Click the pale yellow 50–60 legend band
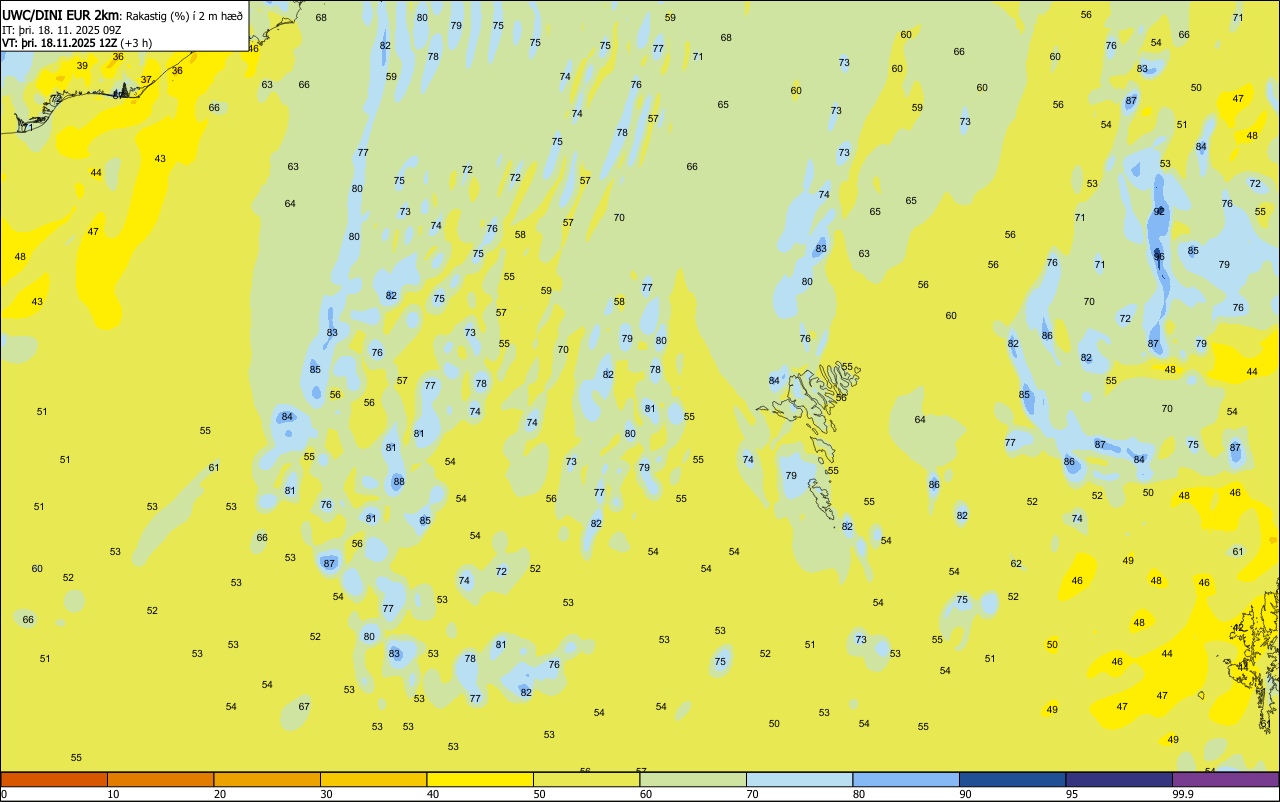The height and width of the screenshot is (802, 1280). (586, 779)
